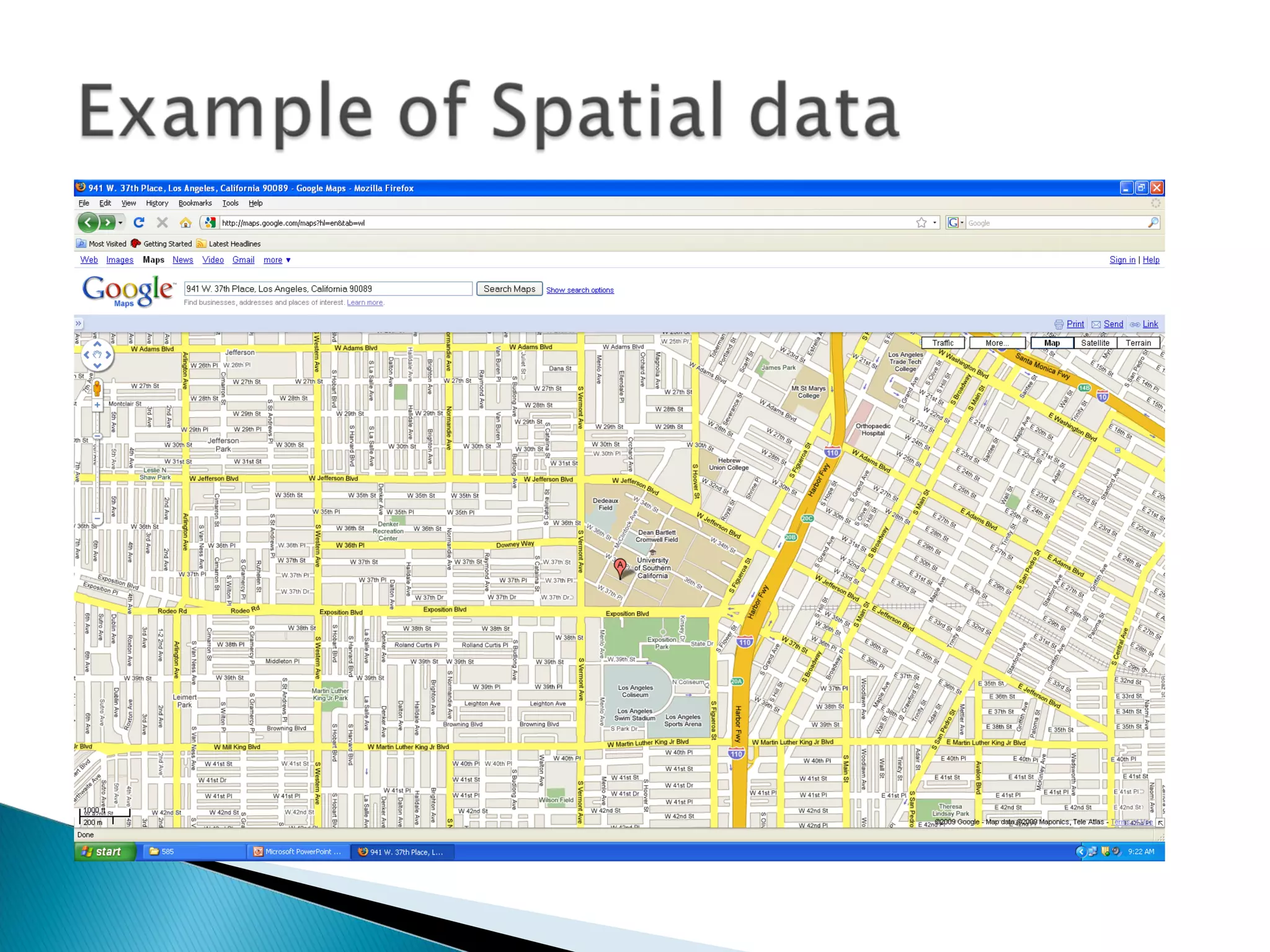Image resolution: width=1270 pixels, height=952 pixels.
Task: Click the pan right arrow on map
Action: 109,355
